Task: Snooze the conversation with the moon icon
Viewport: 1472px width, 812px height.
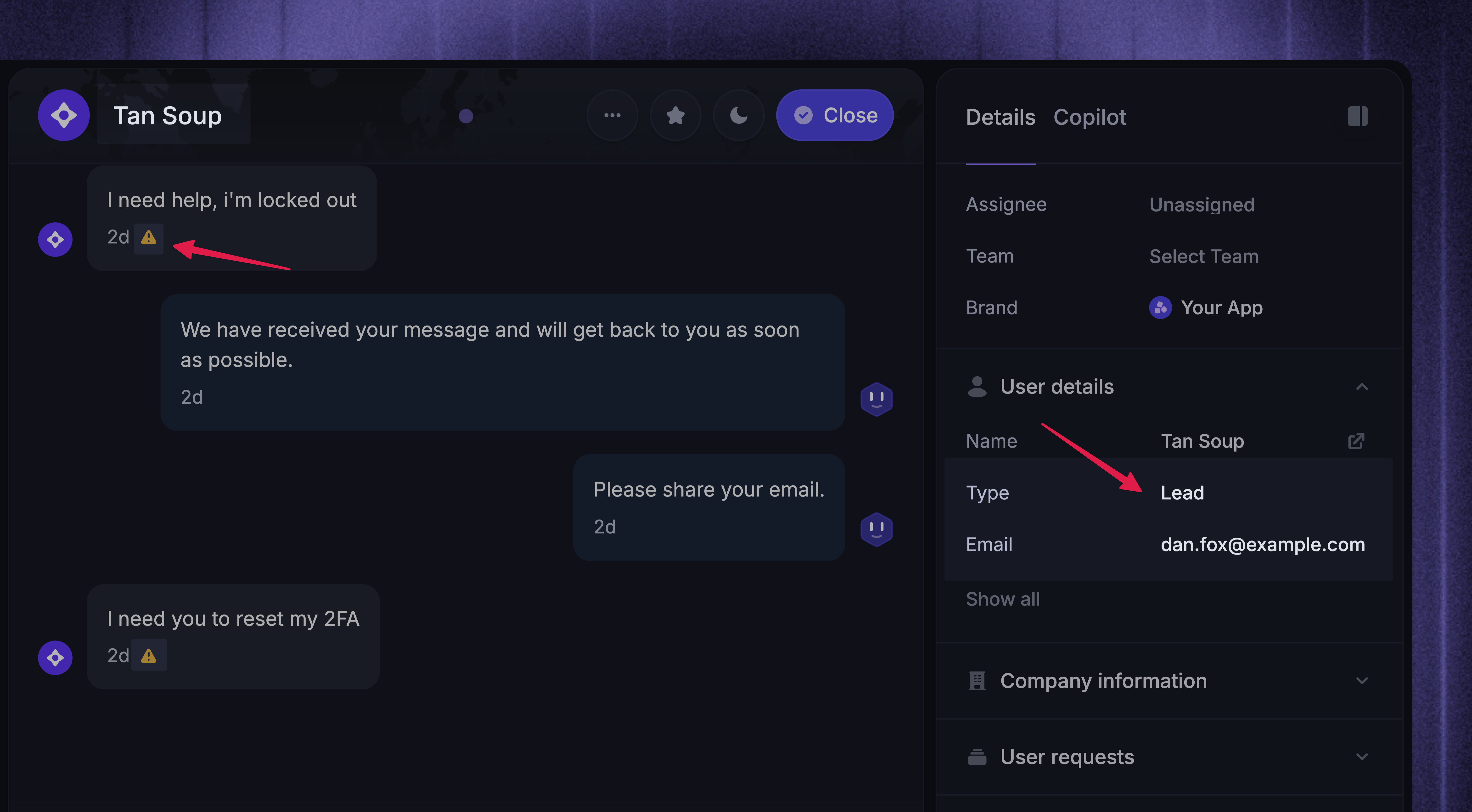Action: [x=738, y=115]
